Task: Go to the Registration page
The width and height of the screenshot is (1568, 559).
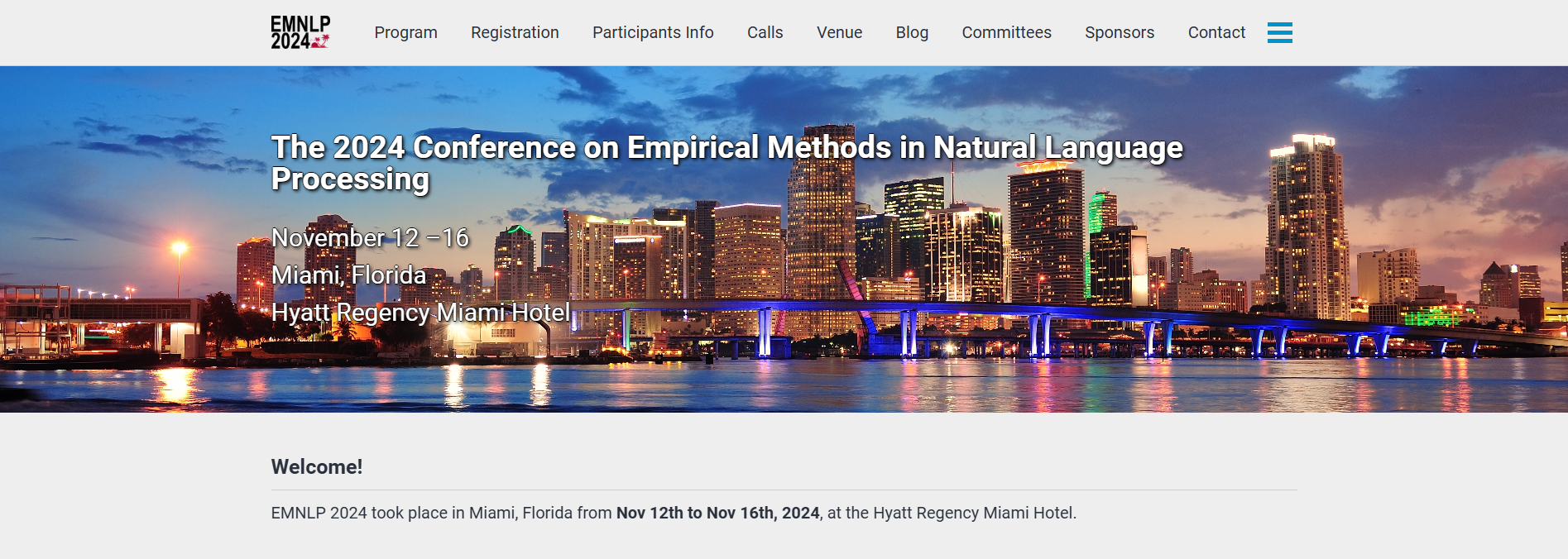Action: (x=515, y=32)
